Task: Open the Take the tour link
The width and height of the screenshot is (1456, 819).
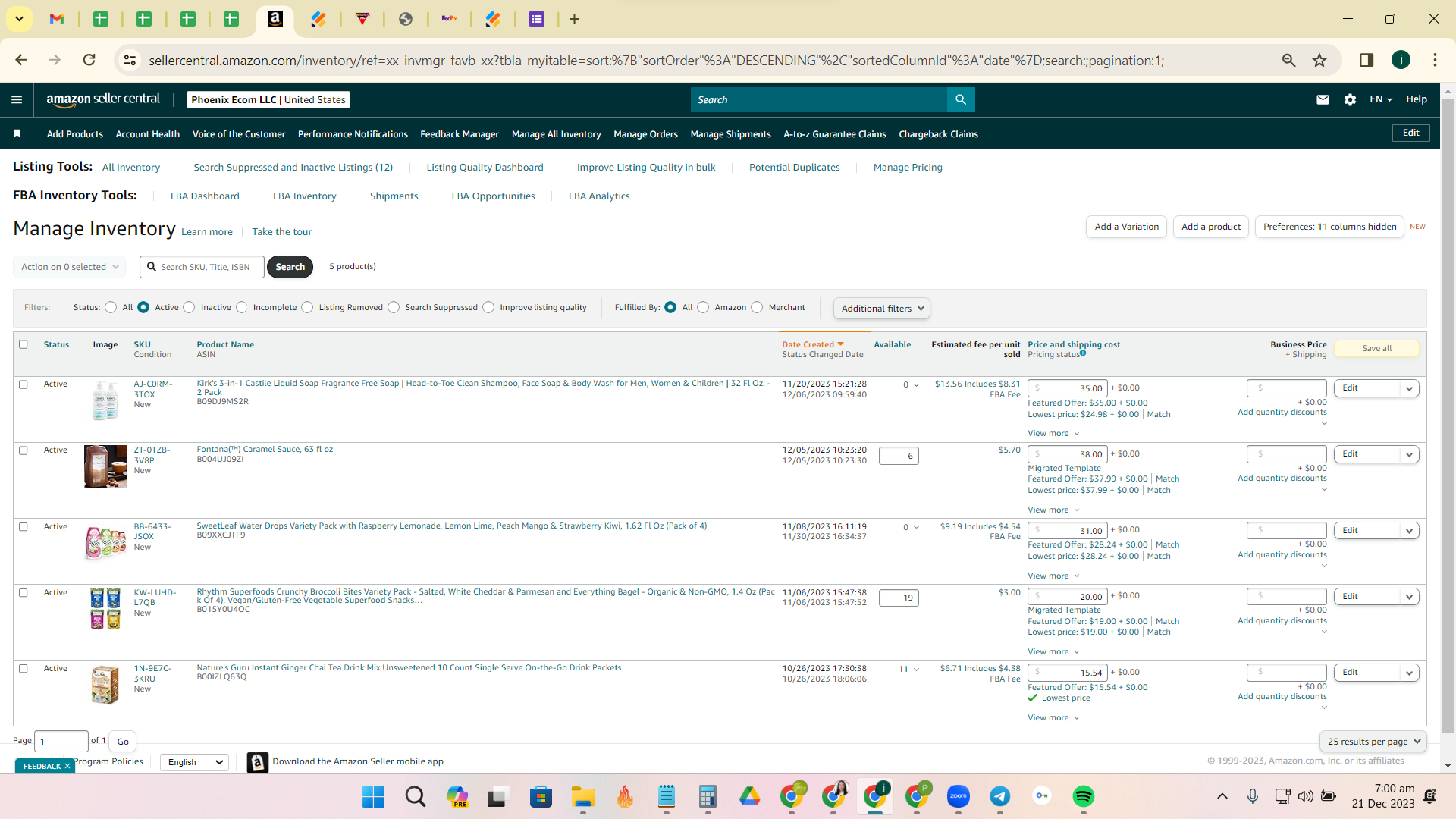Action: click(x=281, y=232)
